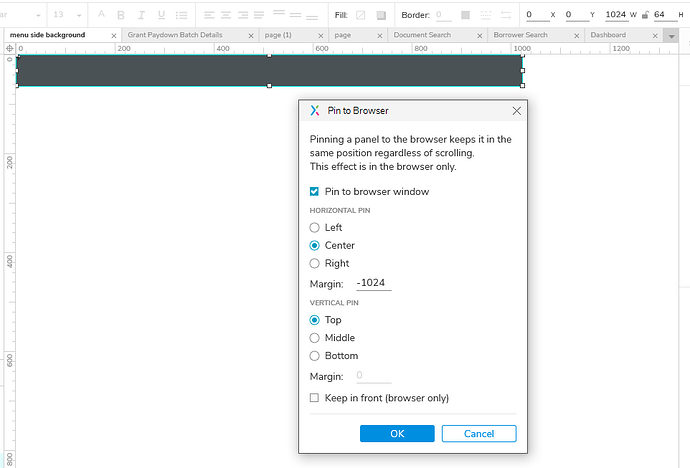Enable Keep in front (browser only)
690x468 pixels.
coord(314,398)
